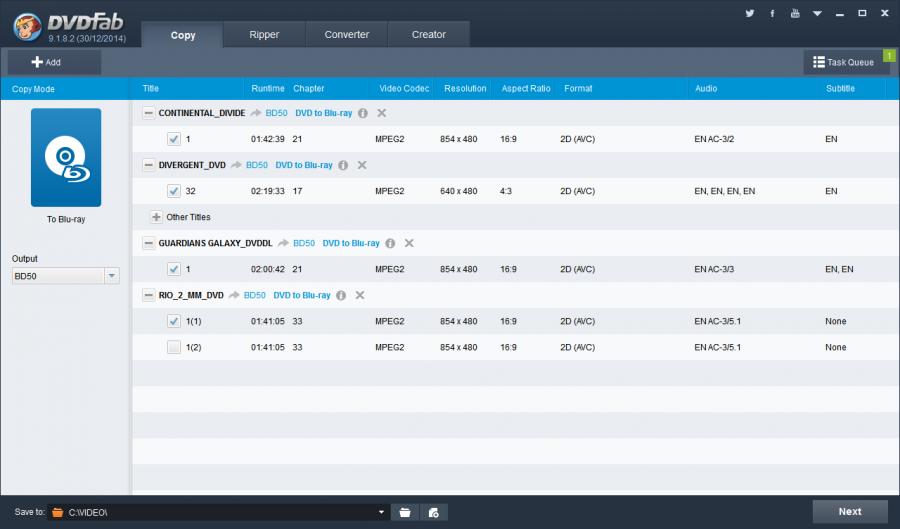Show info for CONTINENTAL_DIVIDE
The height and width of the screenshot is (529, 900).
coord(363,113)
